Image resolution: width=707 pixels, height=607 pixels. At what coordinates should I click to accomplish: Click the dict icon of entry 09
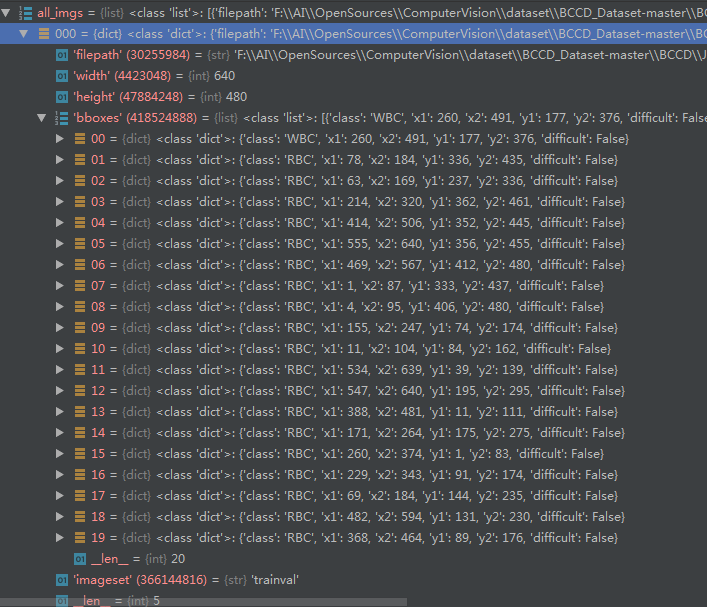(80, 327)
